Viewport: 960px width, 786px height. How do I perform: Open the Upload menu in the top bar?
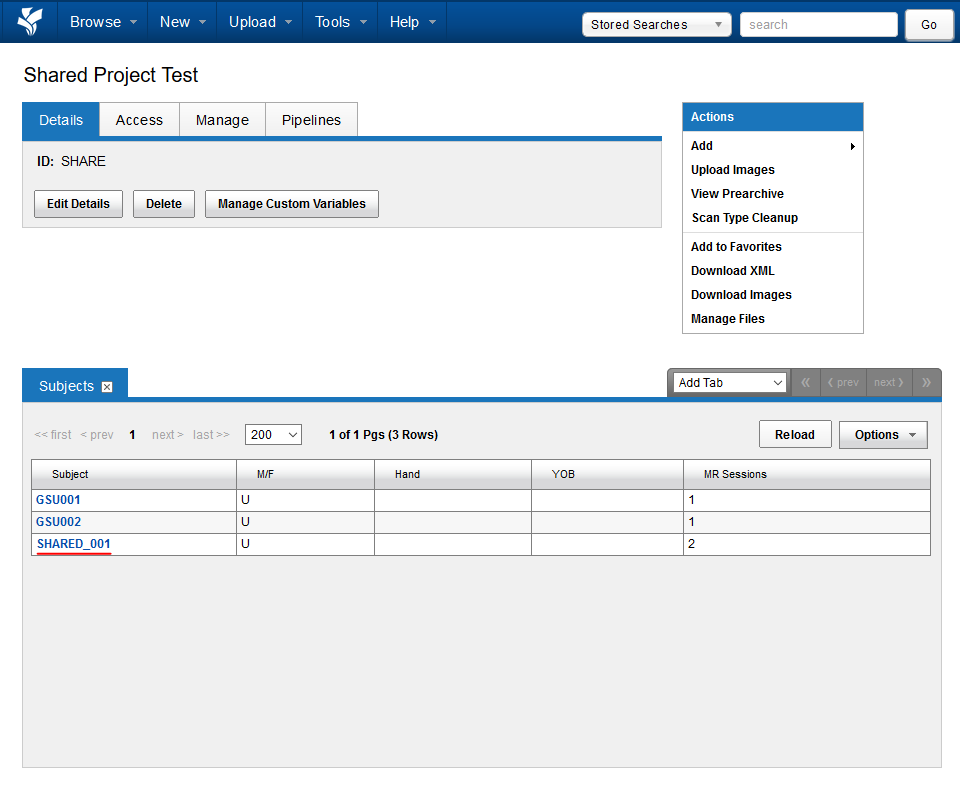tap(260, 22)
